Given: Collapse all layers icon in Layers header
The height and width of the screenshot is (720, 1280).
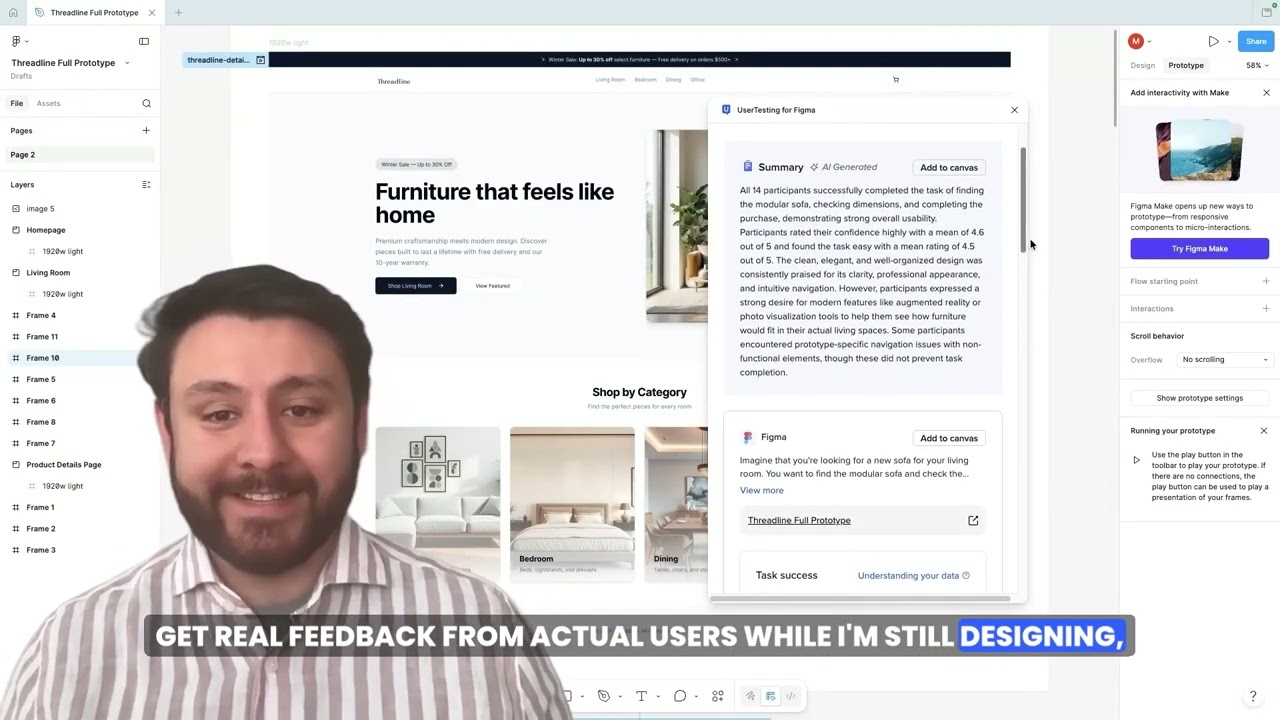Looking at the screenshot, I should coord(146,185).
